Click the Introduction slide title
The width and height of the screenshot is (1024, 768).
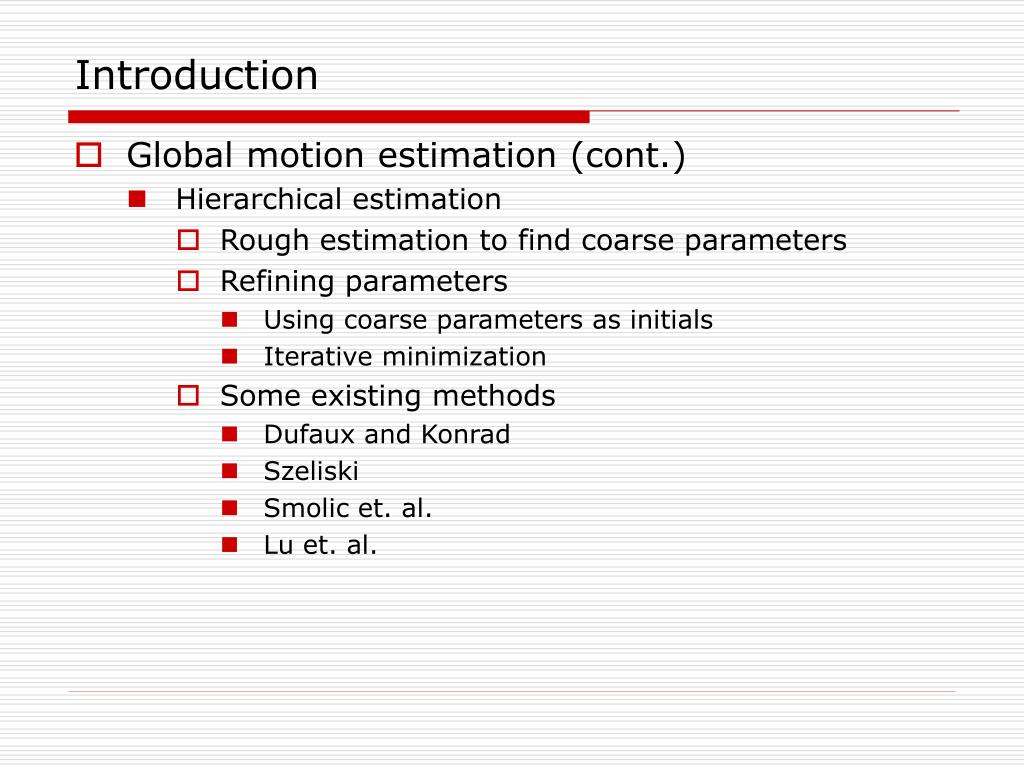click(x=197, y=75)
